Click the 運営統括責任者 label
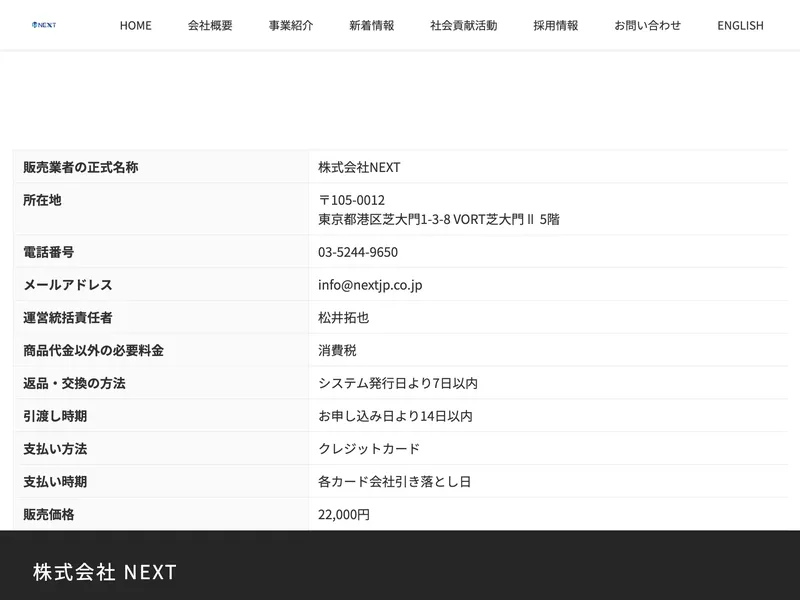 point(68,318)
